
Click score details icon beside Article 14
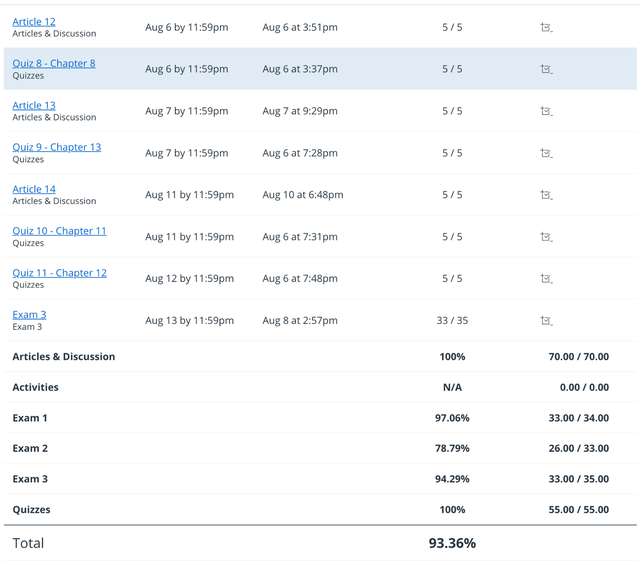click(546, 195)
